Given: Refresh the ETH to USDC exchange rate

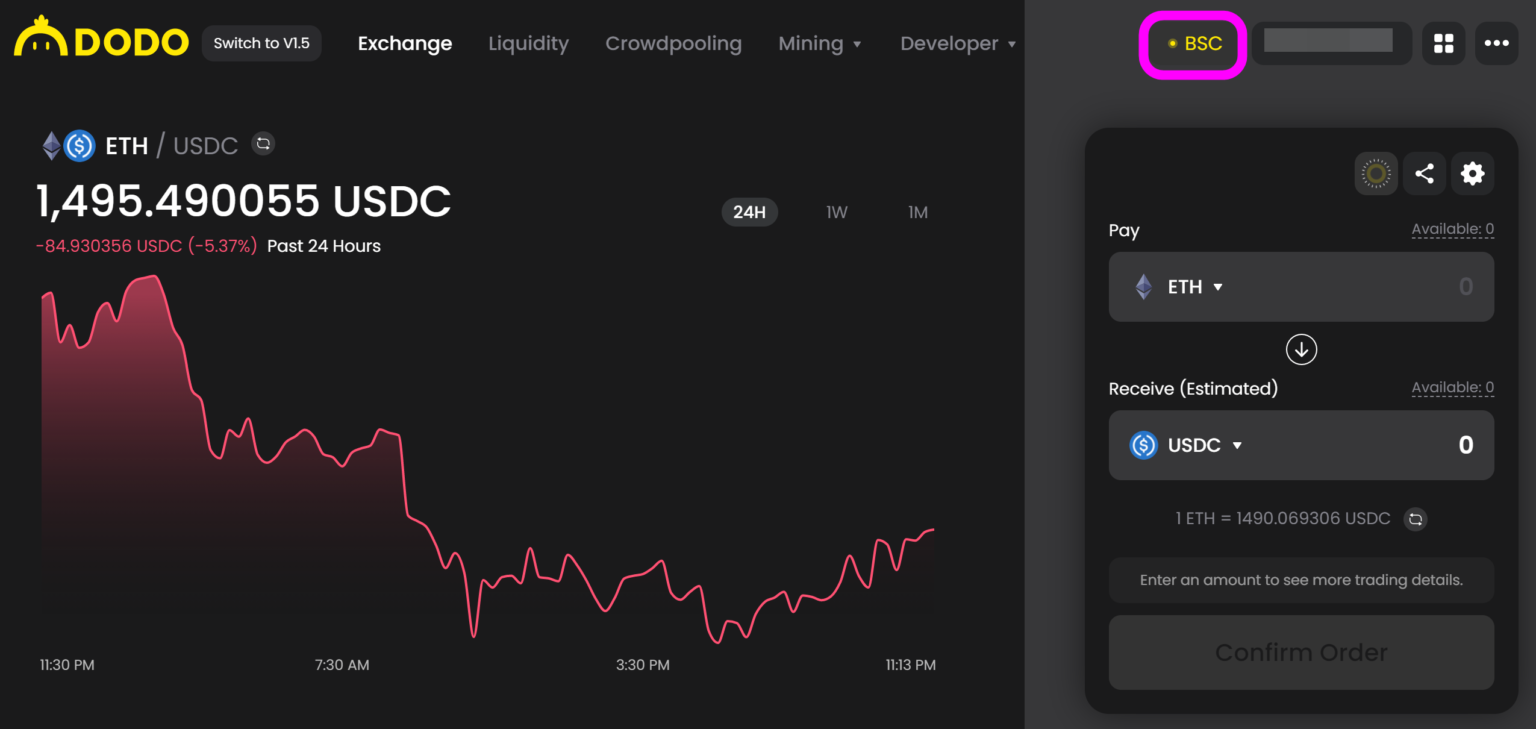Looking at the screenshot, I should point(1415,518).
